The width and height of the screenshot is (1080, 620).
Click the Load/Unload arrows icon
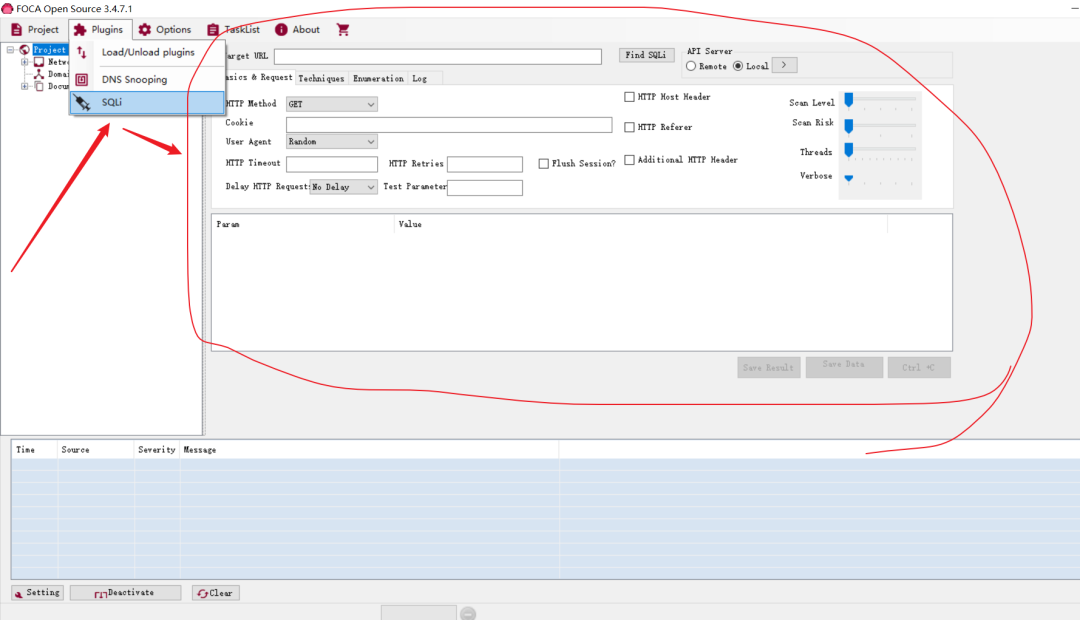click(82, 52)
